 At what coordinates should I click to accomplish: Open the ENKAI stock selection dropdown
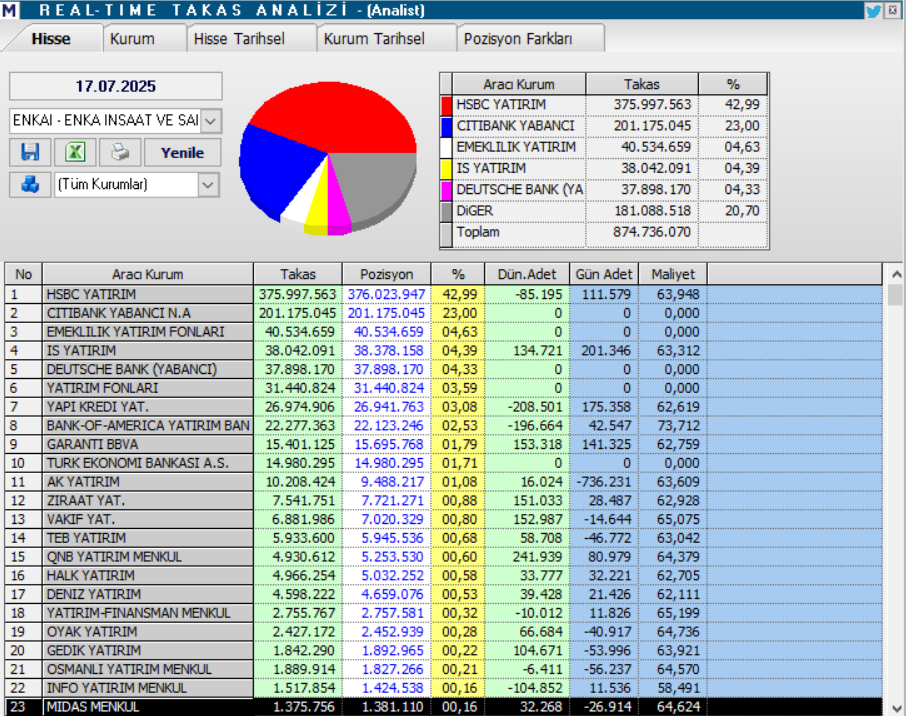click(x=211, y=121)
